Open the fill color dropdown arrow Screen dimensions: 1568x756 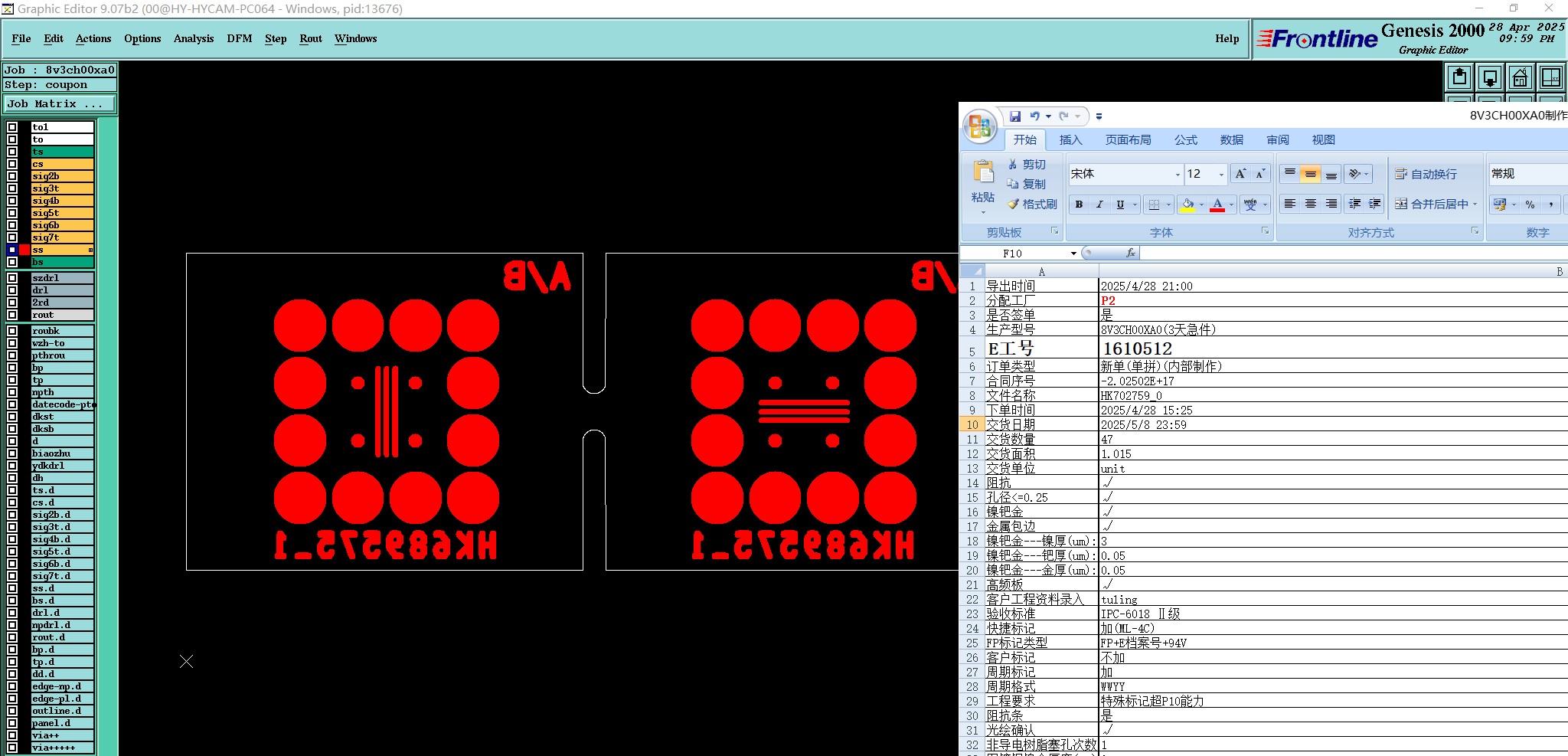[x=1201, y=205]
